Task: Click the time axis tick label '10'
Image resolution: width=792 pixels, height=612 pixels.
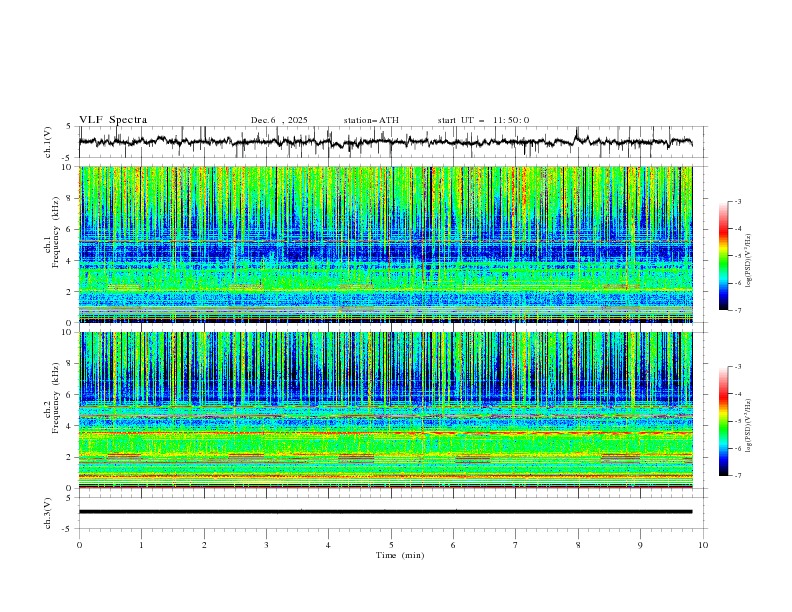Action: tap(703, 545)
